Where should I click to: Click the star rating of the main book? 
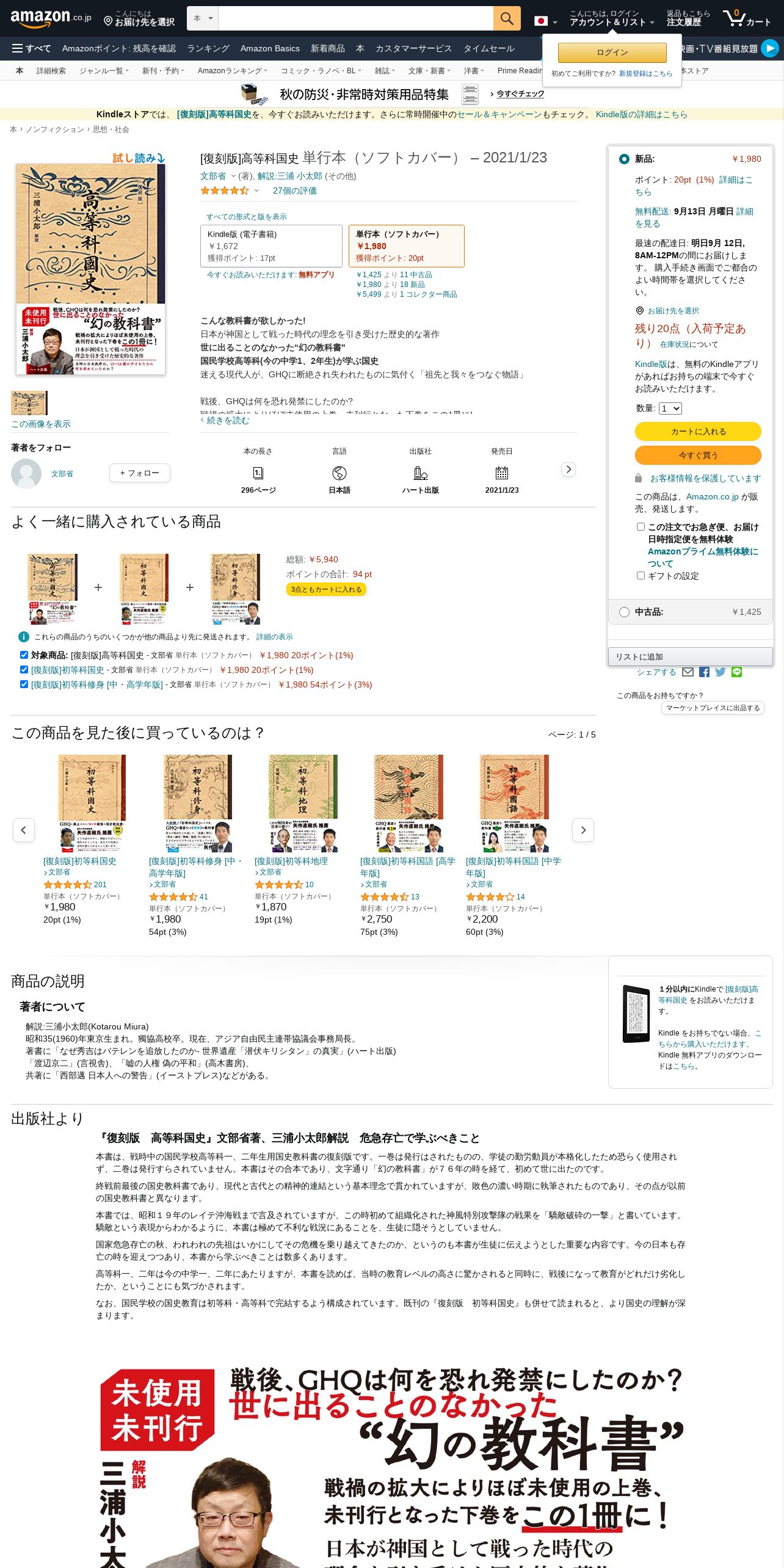[x=225, y=191]
